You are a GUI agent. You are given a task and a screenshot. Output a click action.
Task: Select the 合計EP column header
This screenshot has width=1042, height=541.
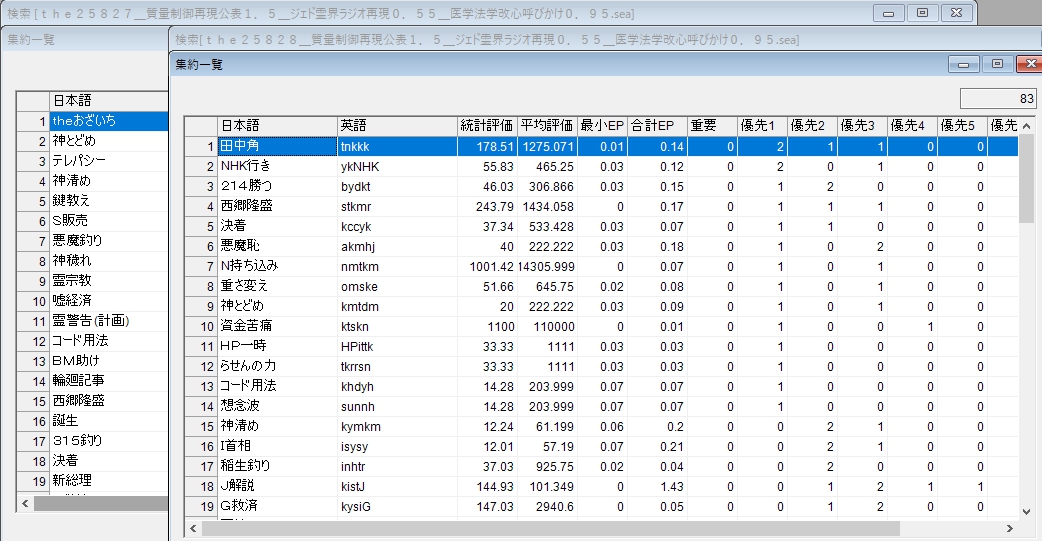(657, 126)
